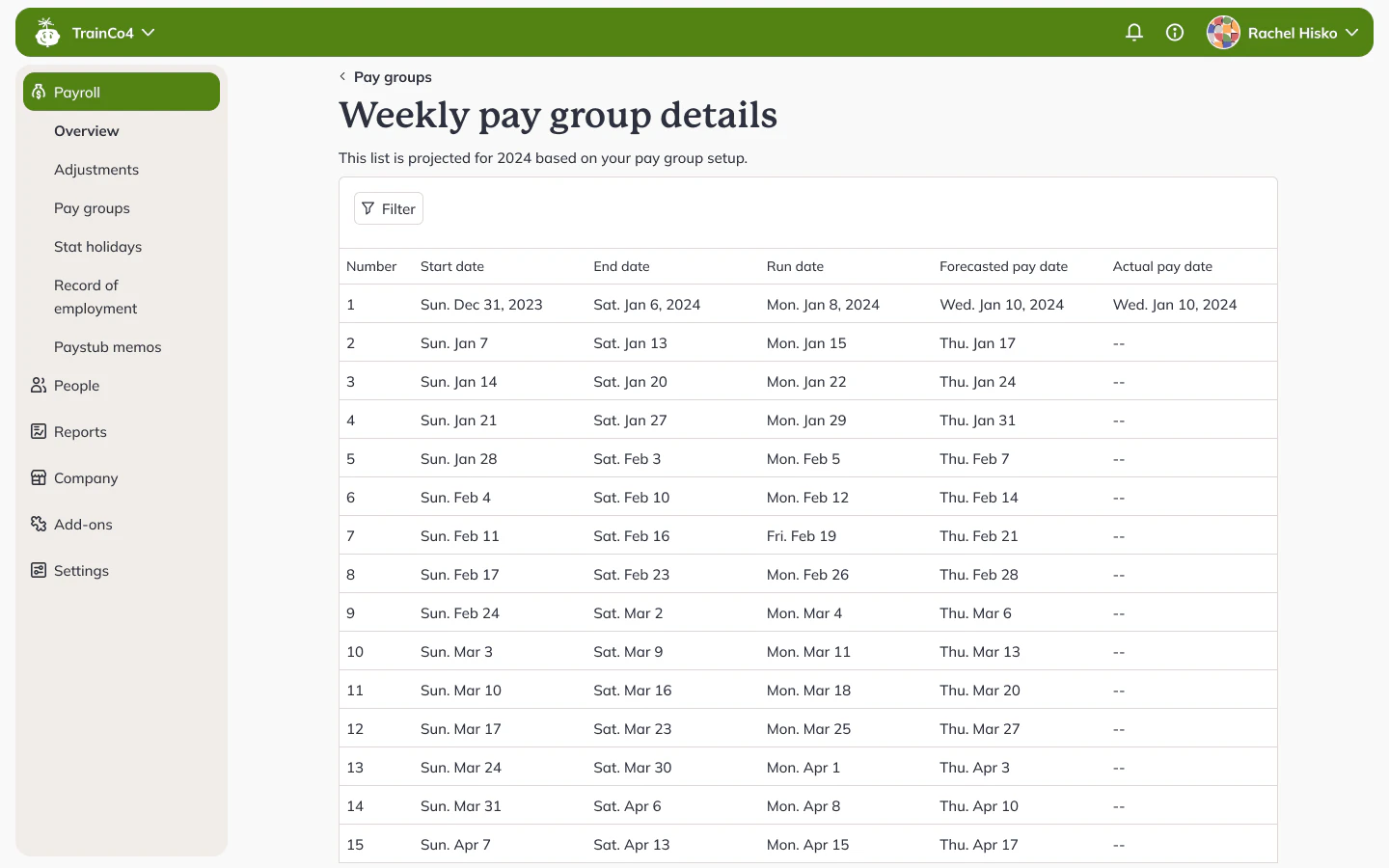Image resolution: width=1389 pixels, height=868 pixels.
Task: Open the Payroll section icon in sidebar
Action: tap(38, 92)
